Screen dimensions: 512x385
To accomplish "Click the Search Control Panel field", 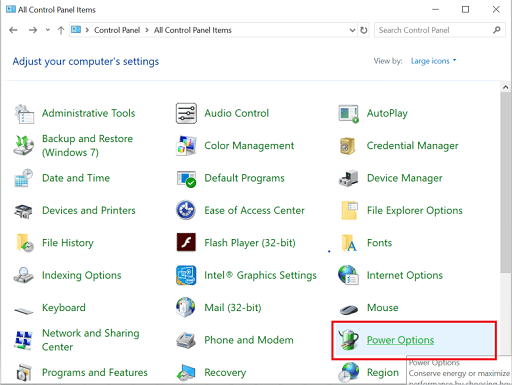I will click(439, 30).
